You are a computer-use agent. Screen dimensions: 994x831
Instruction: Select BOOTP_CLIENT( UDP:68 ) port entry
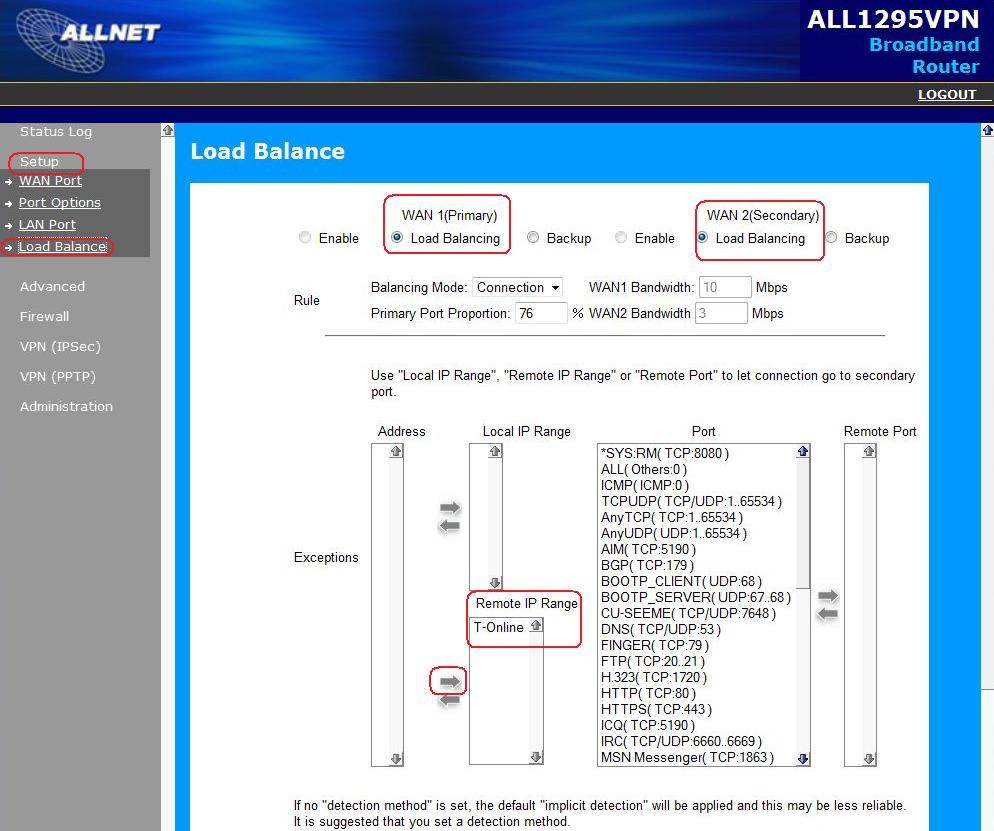point(681,581)
